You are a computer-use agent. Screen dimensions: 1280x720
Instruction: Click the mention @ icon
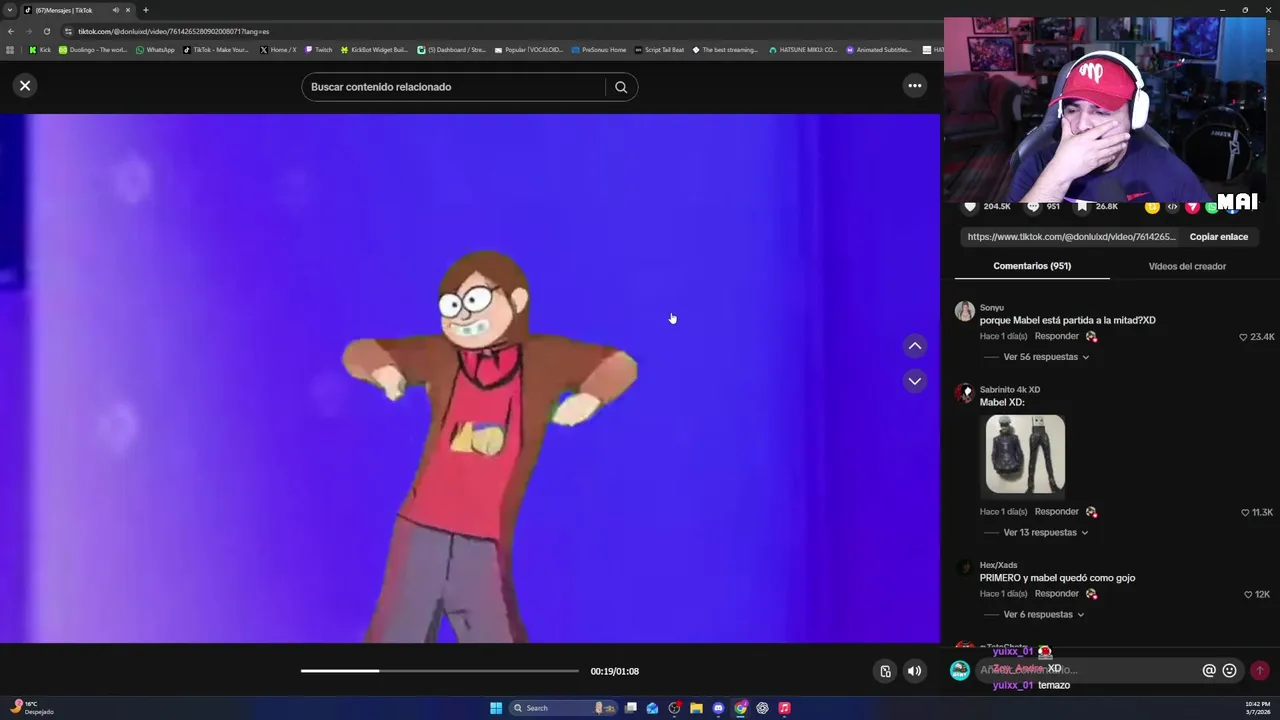click(x=1209, y=671)
